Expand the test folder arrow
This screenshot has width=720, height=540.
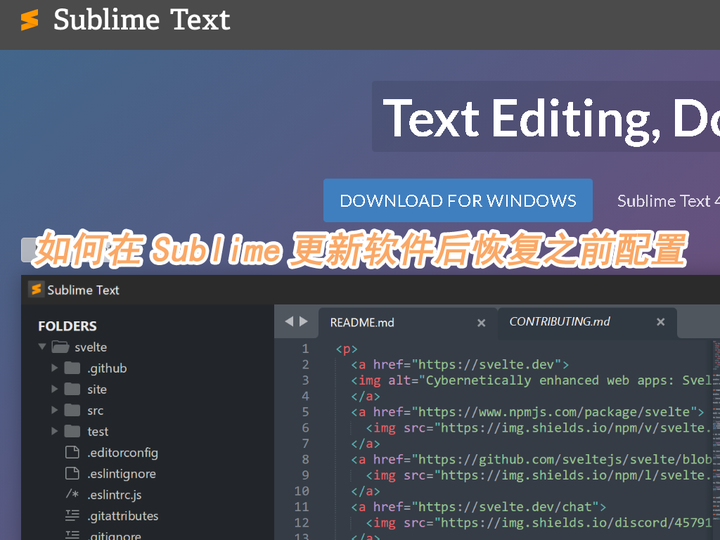[x=55, y=431]
